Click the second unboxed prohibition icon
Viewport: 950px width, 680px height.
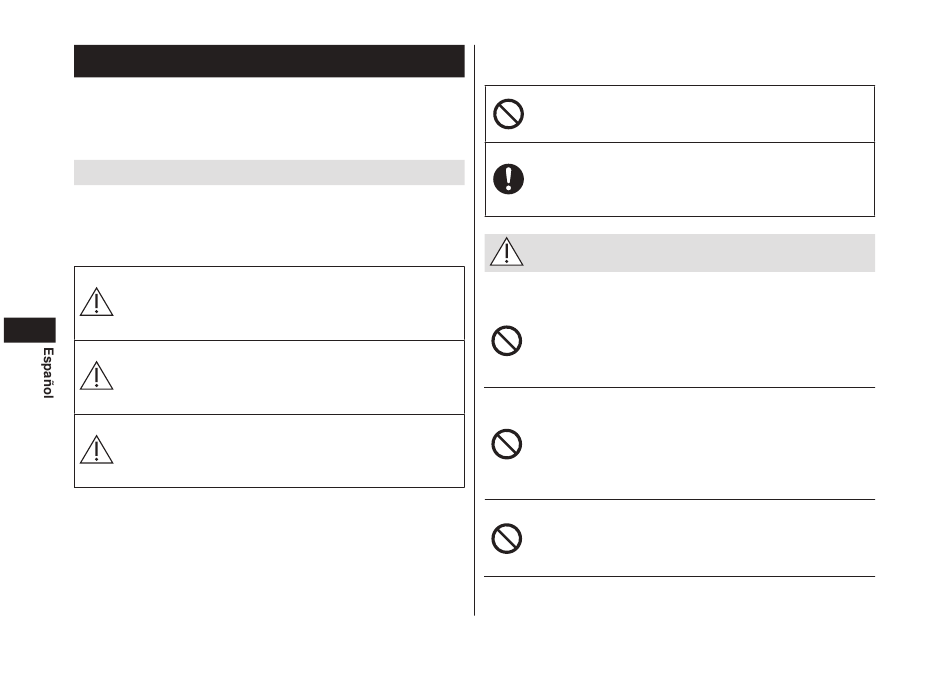point(507,444)
